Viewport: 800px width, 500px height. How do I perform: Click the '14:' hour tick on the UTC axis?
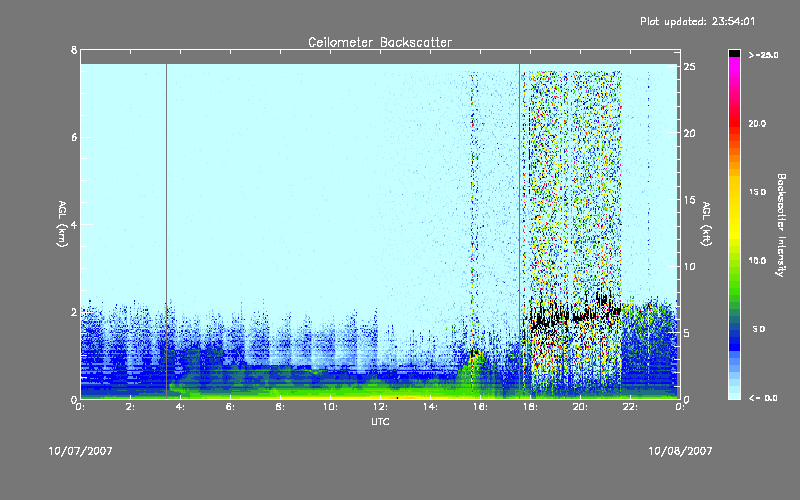point(430,407)
